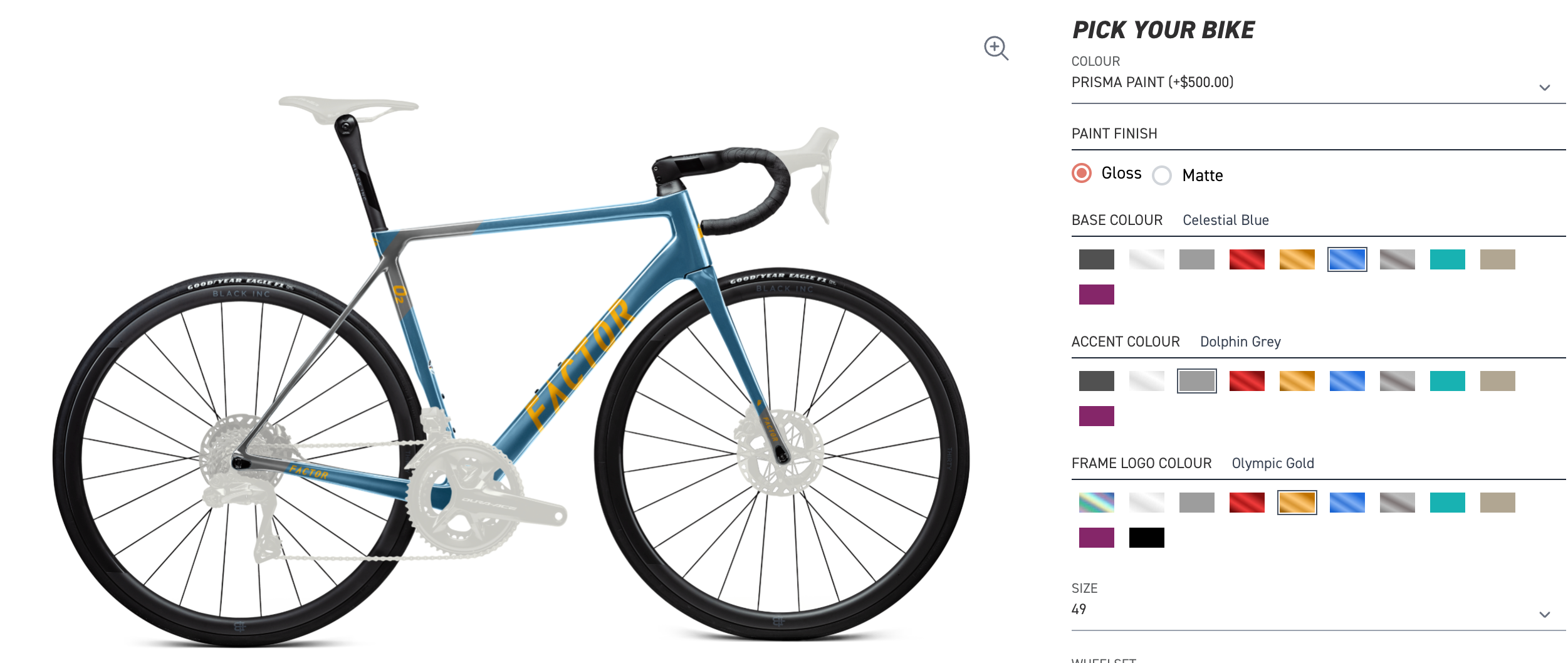1568x663 pixels.
Task: Choose the tan beige accent colour swatch
Action: point(1497,381)
